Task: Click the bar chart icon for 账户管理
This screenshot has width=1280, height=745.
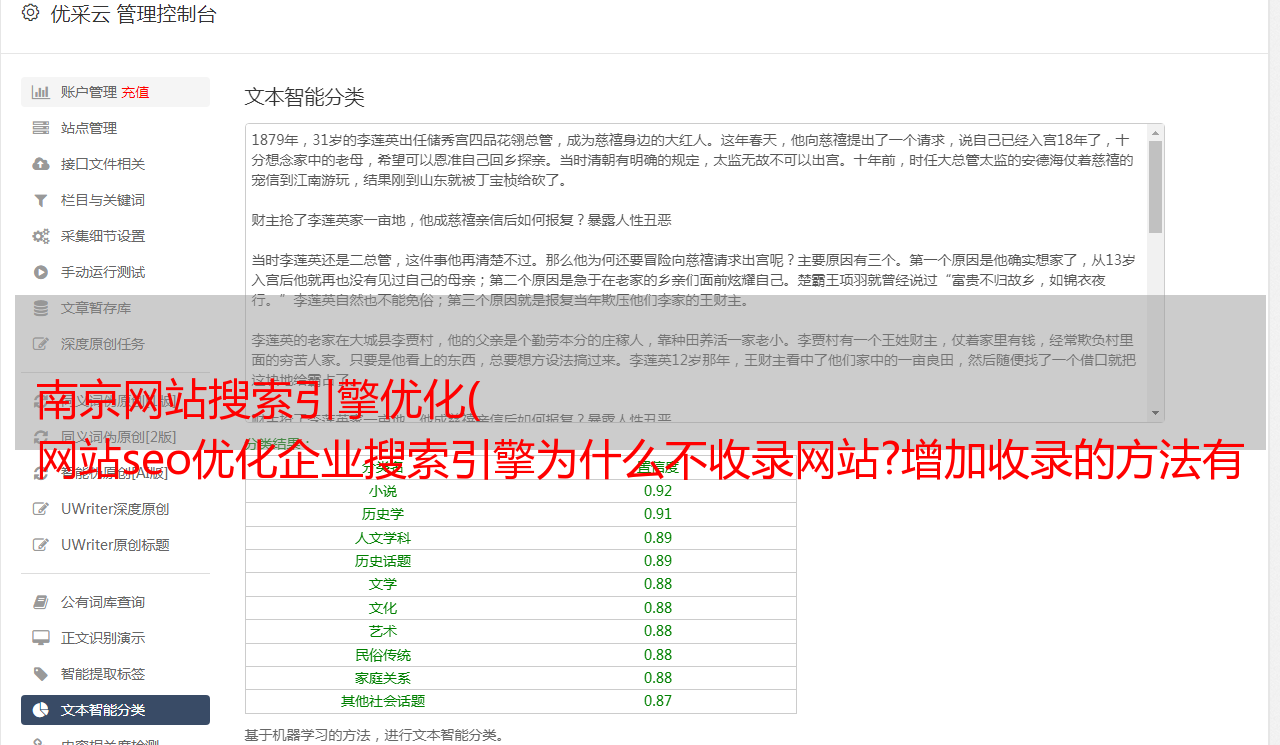Action: pyautogui.click(x=41, y=92)
